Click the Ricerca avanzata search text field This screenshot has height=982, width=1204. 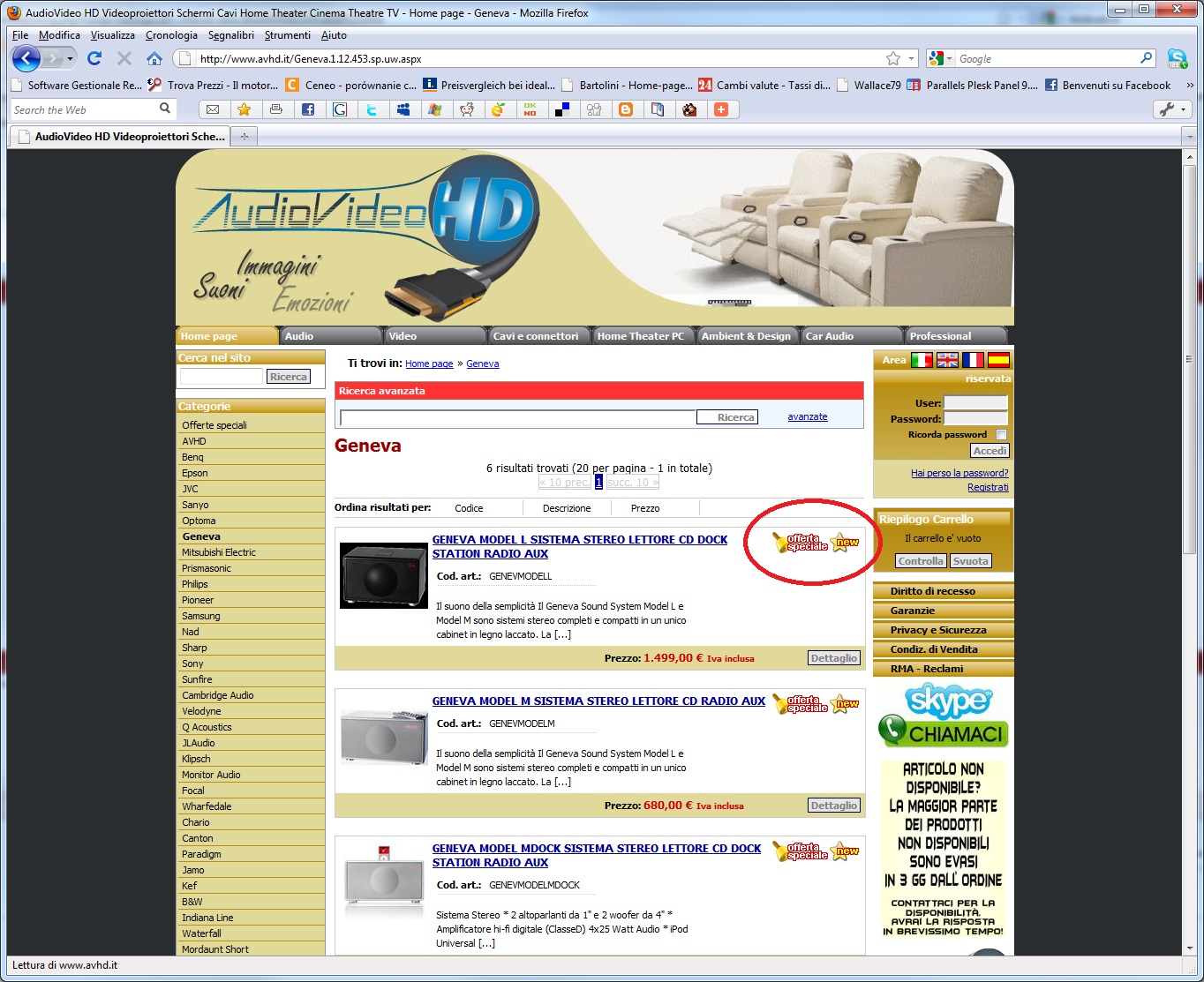pyautogui.click(x=518, y=417)
